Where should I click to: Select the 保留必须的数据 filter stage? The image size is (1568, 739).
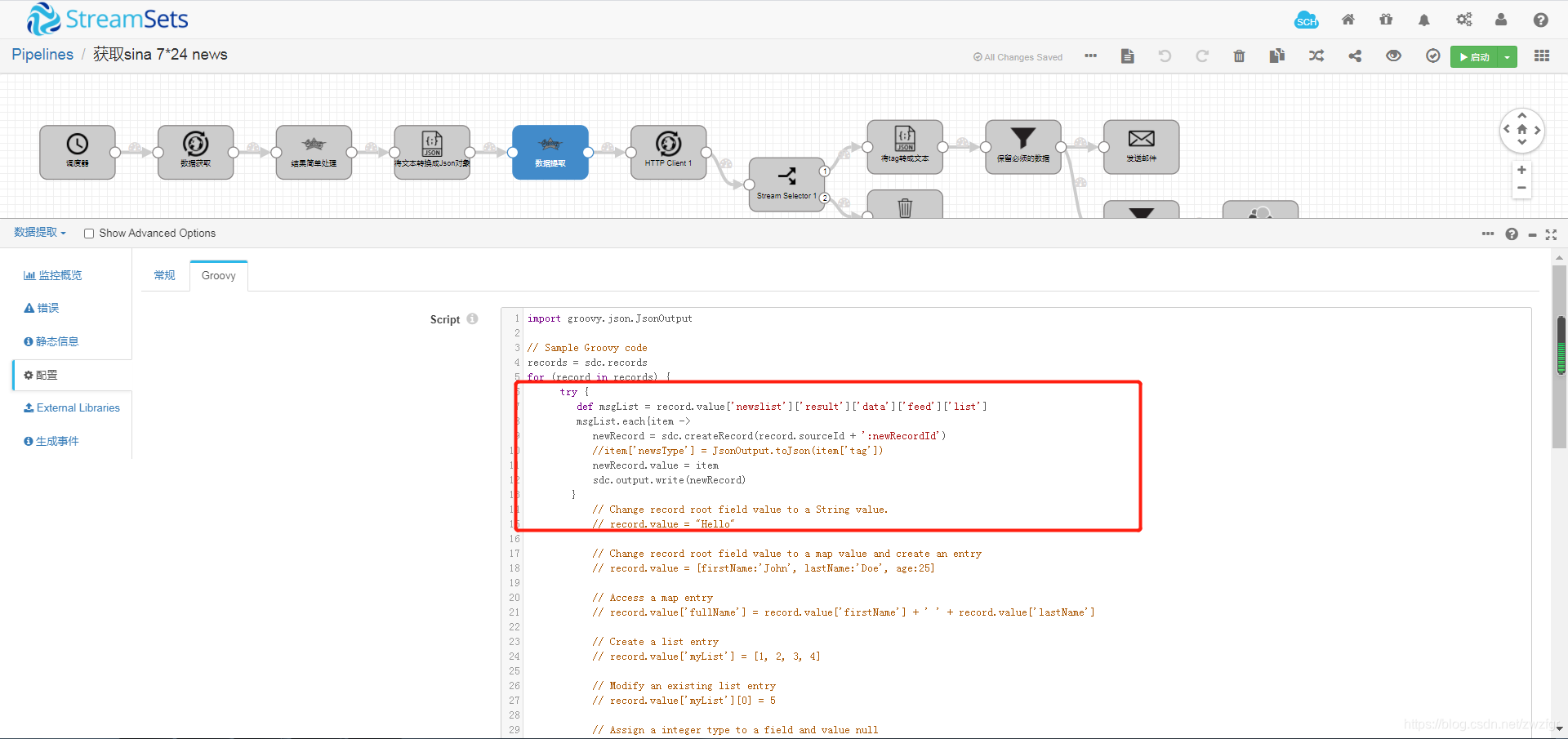[1023, 147]
